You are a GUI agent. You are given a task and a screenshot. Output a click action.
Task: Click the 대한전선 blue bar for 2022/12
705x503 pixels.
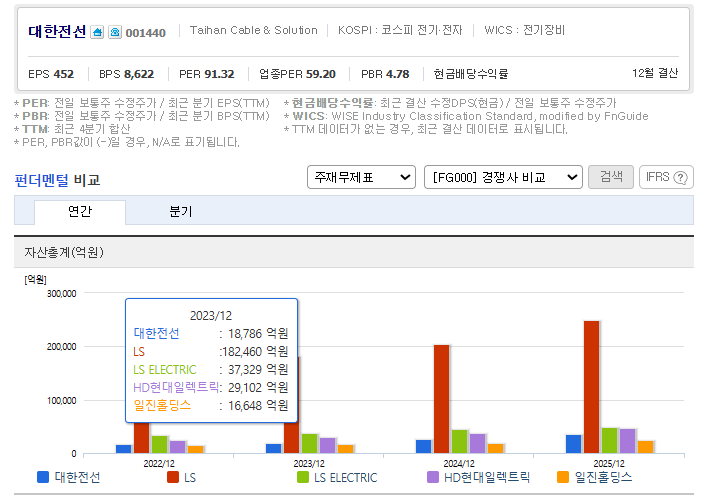[x=124, y=449]
